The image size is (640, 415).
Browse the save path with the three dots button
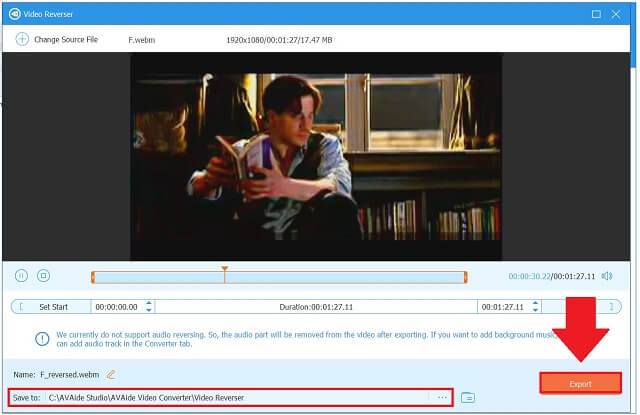pyautogui.click(x=442, y=397)
